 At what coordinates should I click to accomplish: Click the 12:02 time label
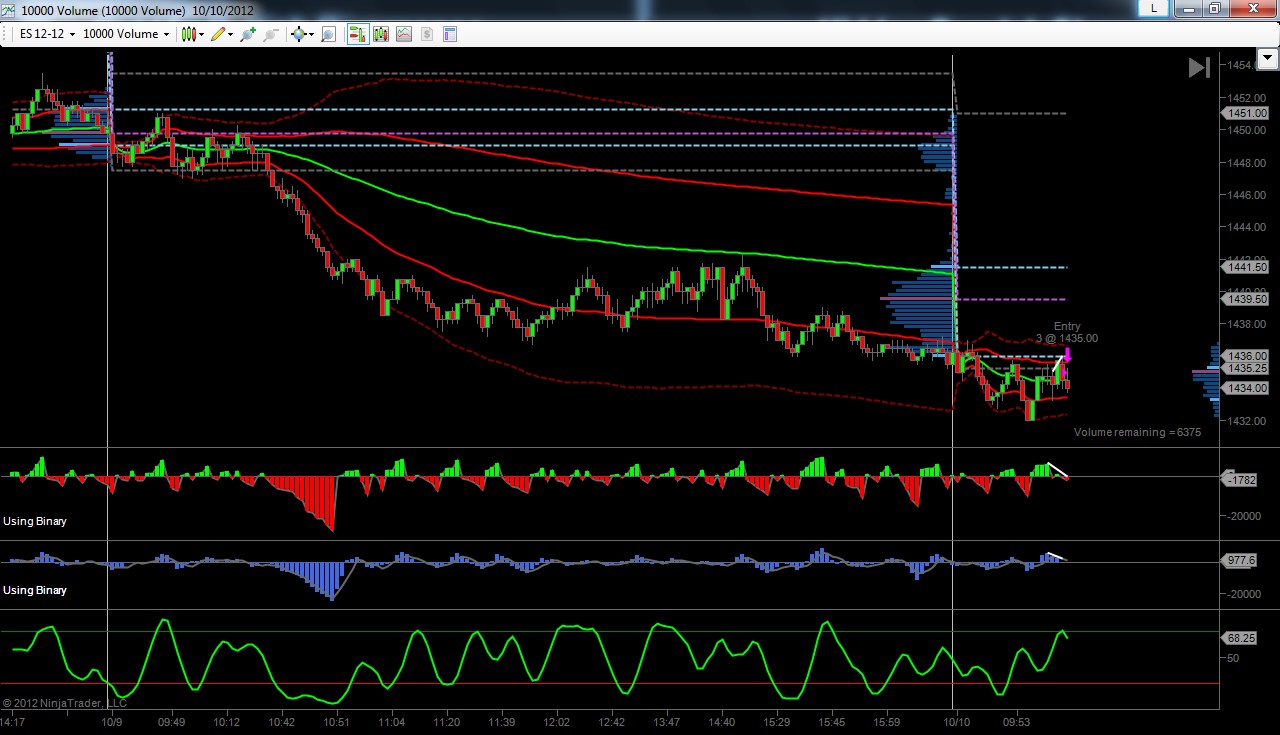pos(556,722)
